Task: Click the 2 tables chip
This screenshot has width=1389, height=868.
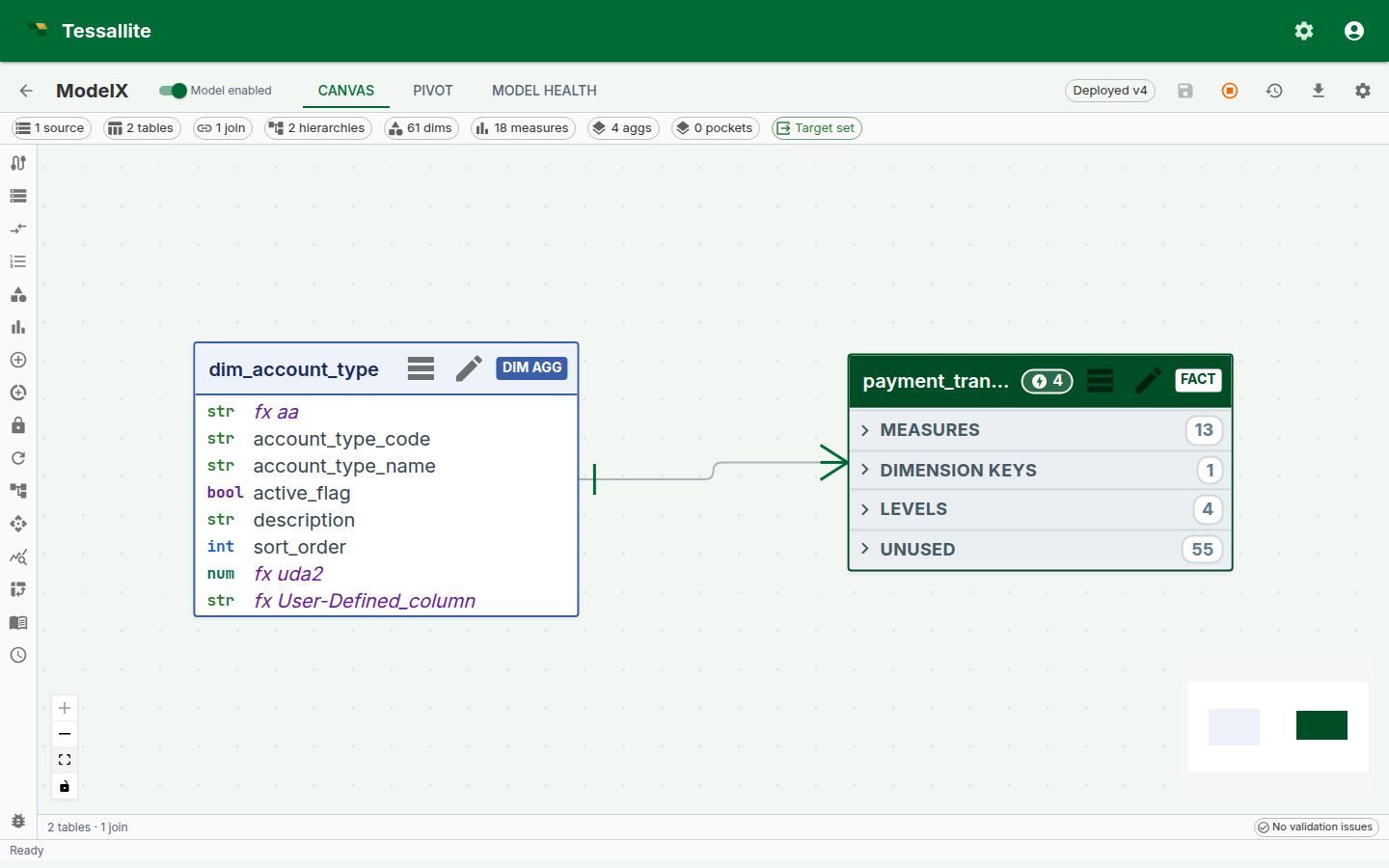Action: 142,128
